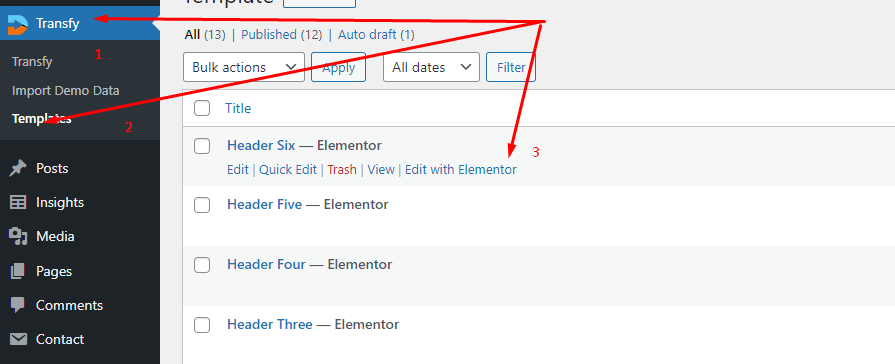Click the Apply button
The height and width of the screenshot is (364, 895).
click(x=338, y=67)
